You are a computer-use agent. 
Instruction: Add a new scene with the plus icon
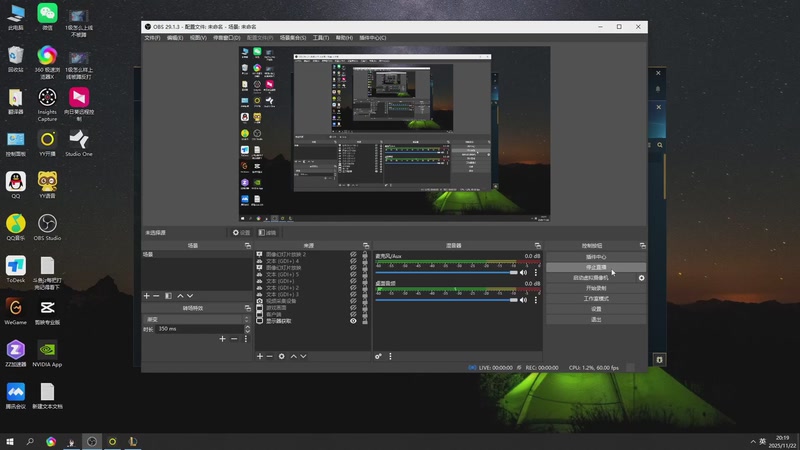tap(147, 296)
